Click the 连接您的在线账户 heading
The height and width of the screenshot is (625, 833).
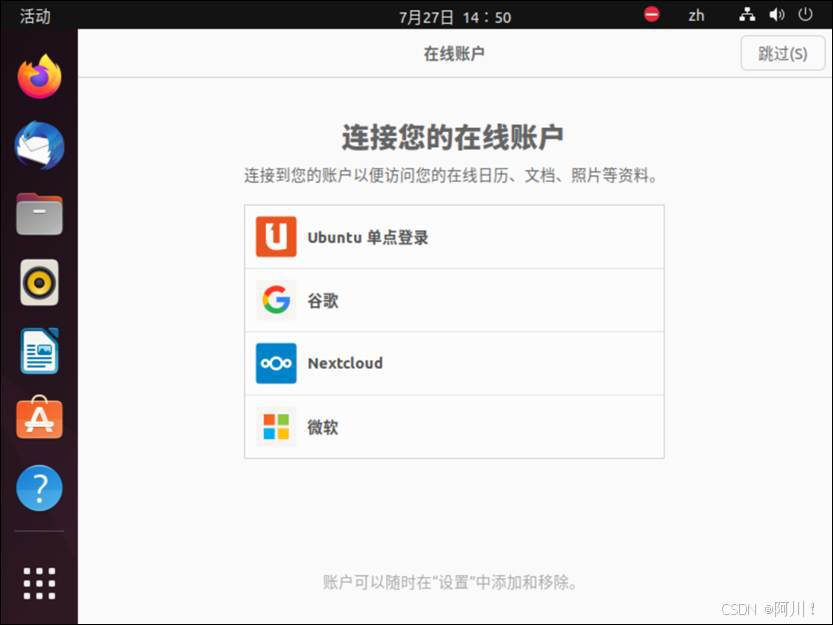(x=453, y=137)
